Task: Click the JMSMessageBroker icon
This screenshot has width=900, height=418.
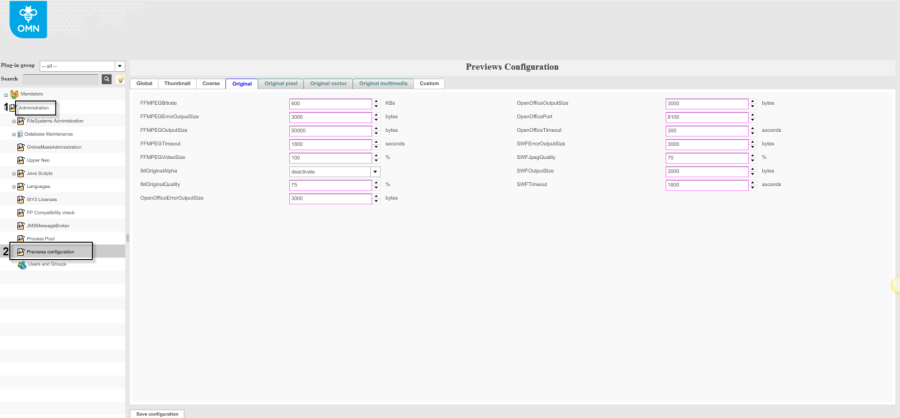Action: [21, 226]
